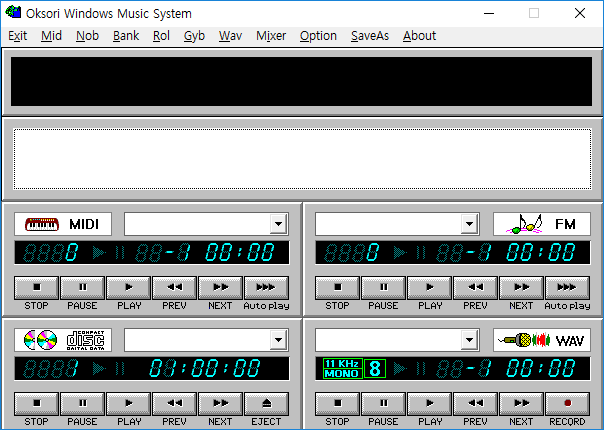The width and height of the screenshot is (604, 430).
Task: Click the Oksori app icon in title bar
Action: coord(13,12)
